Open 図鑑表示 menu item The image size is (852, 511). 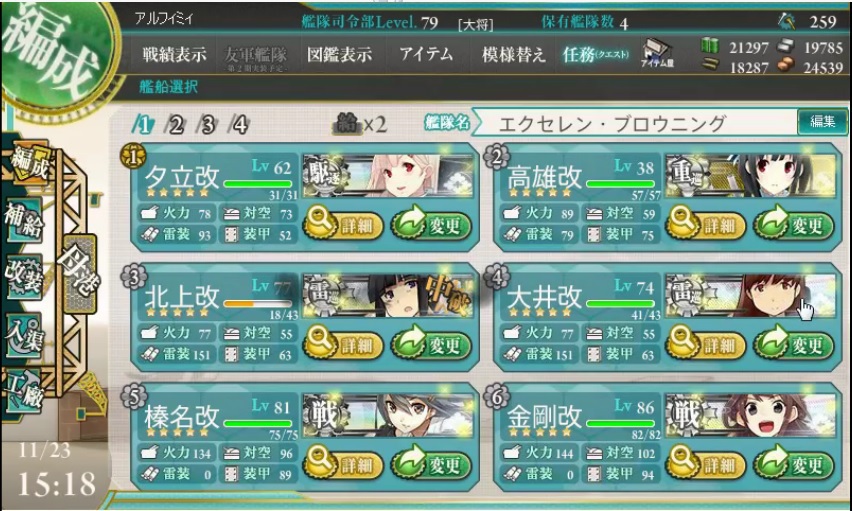click(340, 54)
